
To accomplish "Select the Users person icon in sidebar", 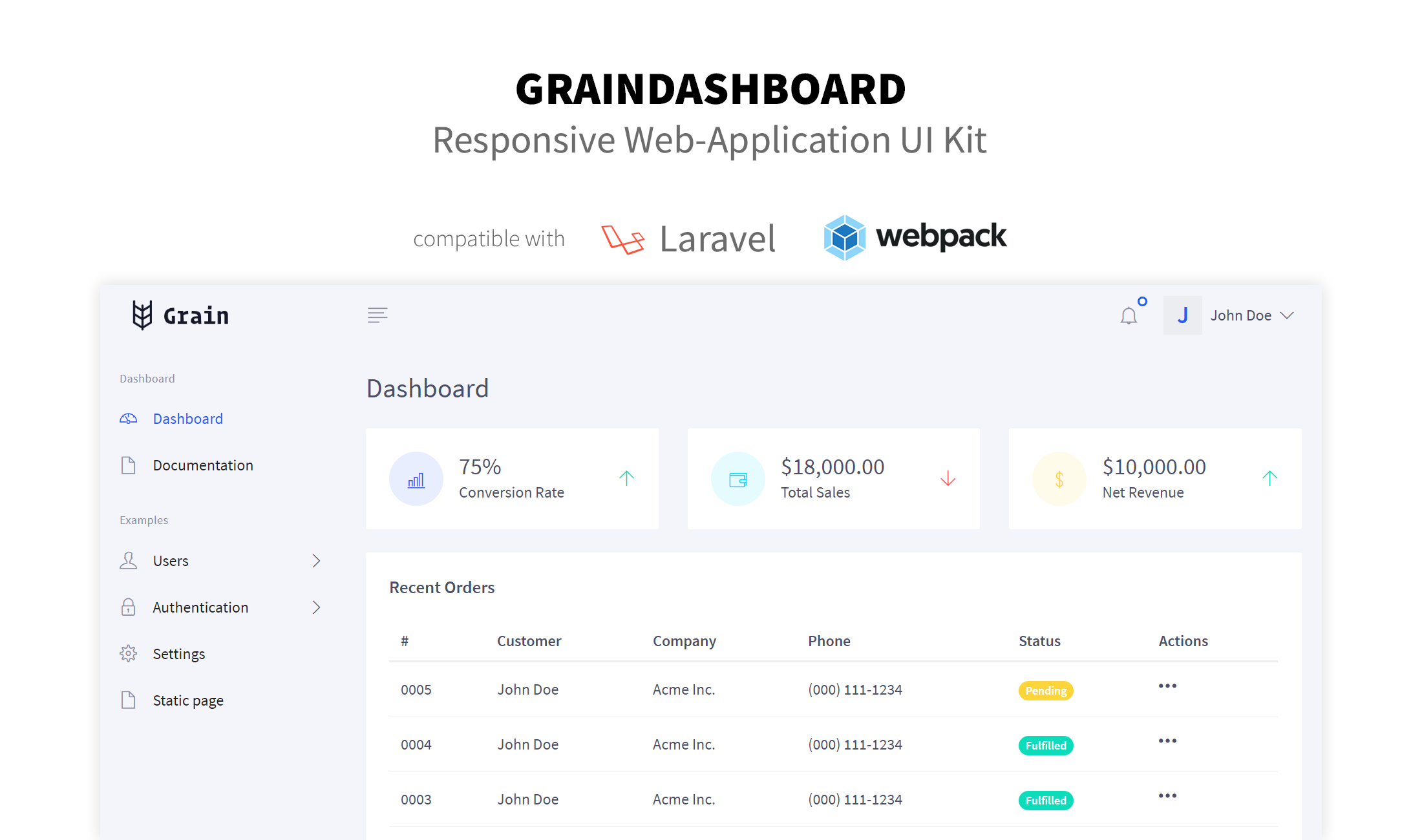I will [x=129, y=561].
